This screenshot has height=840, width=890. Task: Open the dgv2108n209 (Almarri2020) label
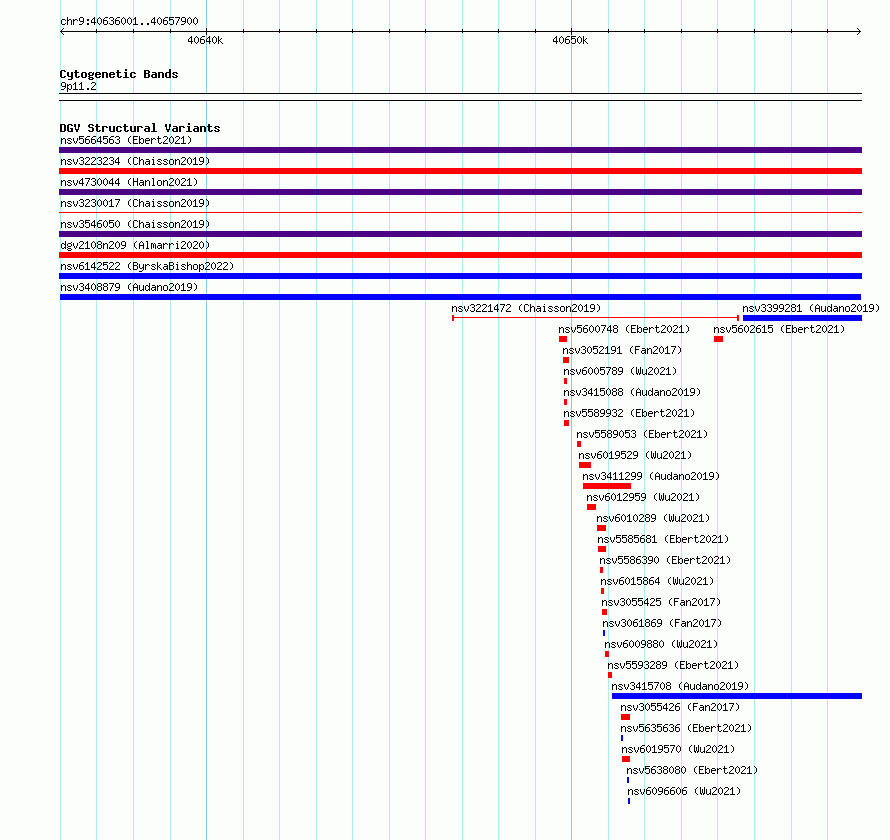(x=135, y=245)
